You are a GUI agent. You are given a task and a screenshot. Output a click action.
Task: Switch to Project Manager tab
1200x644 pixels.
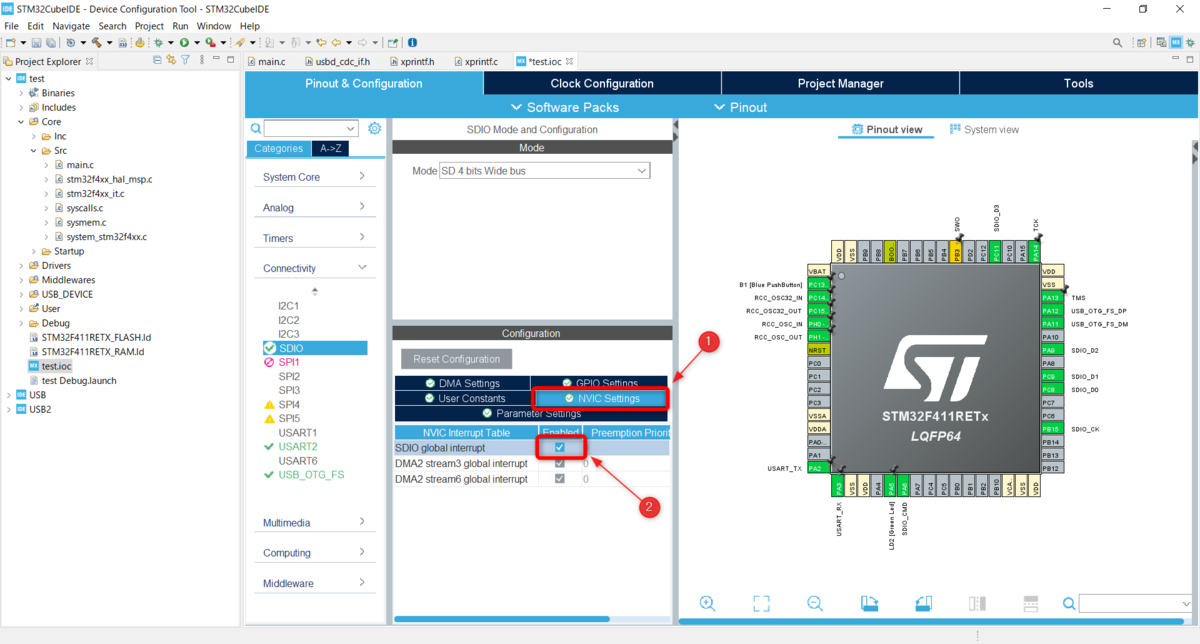click(x=840, y=84)
